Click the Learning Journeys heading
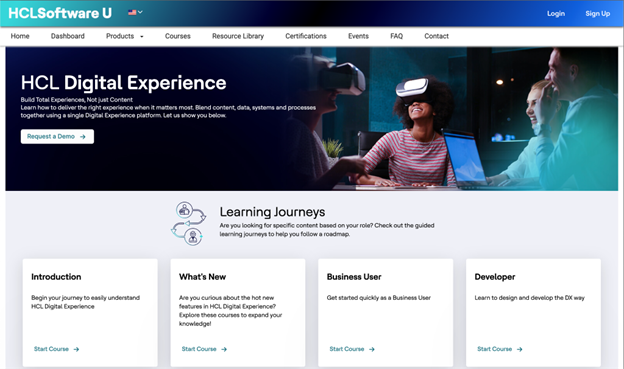The height and width of the screenshot is (369, 624). (272, 212)
